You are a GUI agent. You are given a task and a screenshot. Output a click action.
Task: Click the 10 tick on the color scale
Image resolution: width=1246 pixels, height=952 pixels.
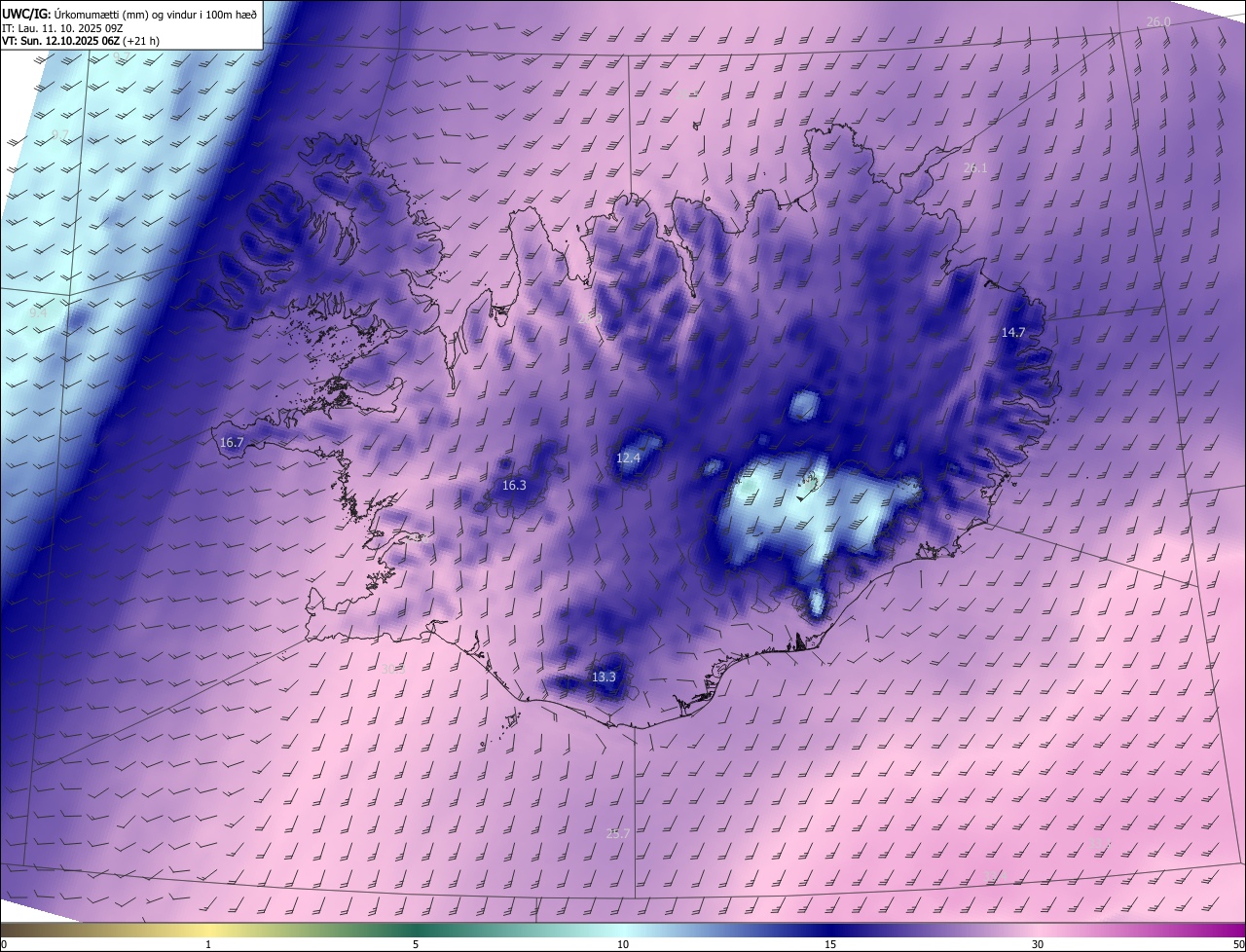(x=623, y=944)
